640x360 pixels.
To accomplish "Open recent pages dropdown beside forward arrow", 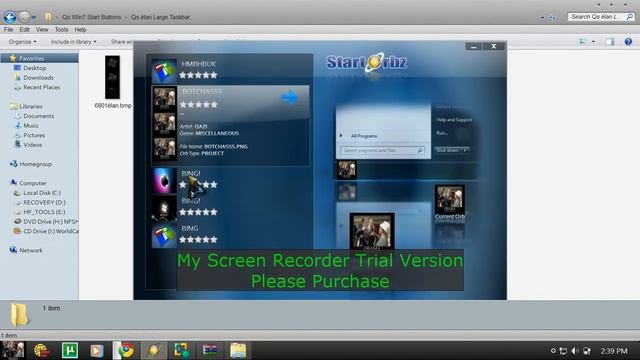I will pyautogui.click(x=34, y=18).
